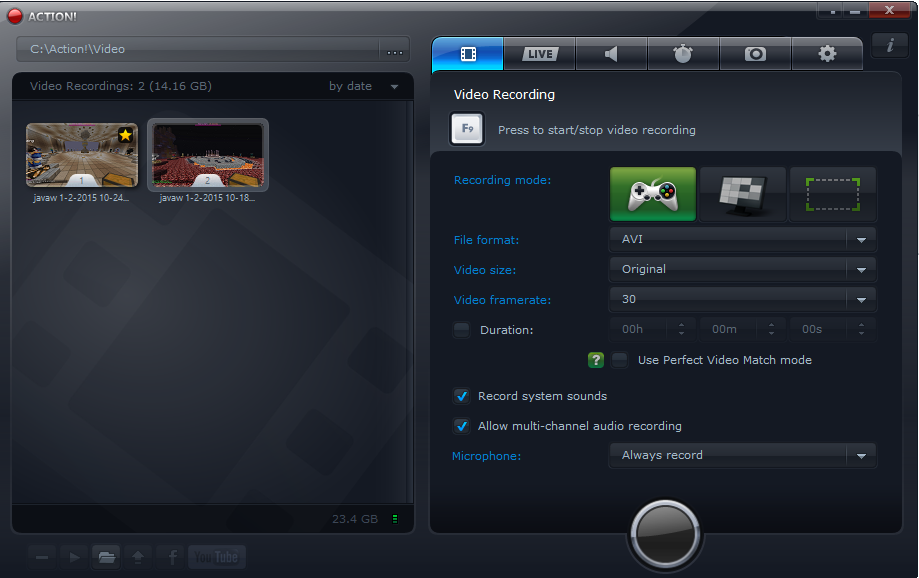Viewport: 919px width, 578px height.
Task: Browse output folder with the ellipsis button
Action: pyautogui.click(x=394, y=50)
